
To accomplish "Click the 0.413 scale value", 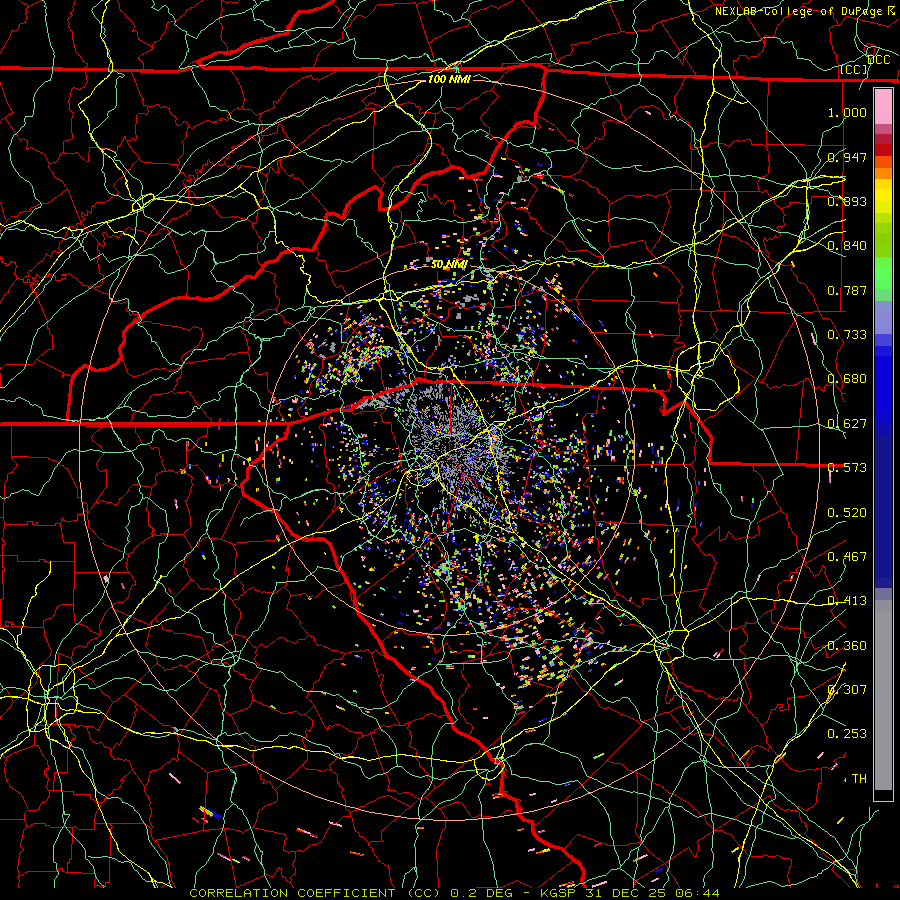I will pyautogui.click(x=847, y=601).
